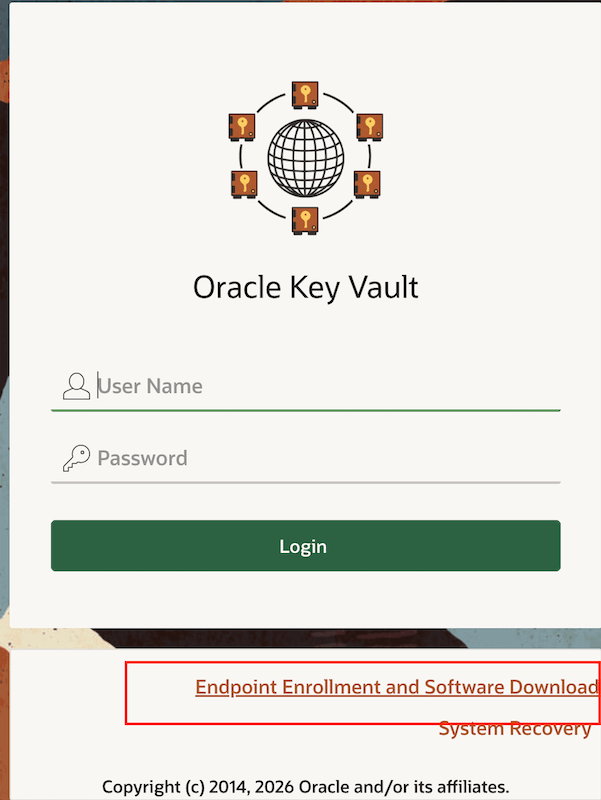Click the green Login button
Viewport: 601px width, 800px height.
pyautogui.click(x=306, y=546)
